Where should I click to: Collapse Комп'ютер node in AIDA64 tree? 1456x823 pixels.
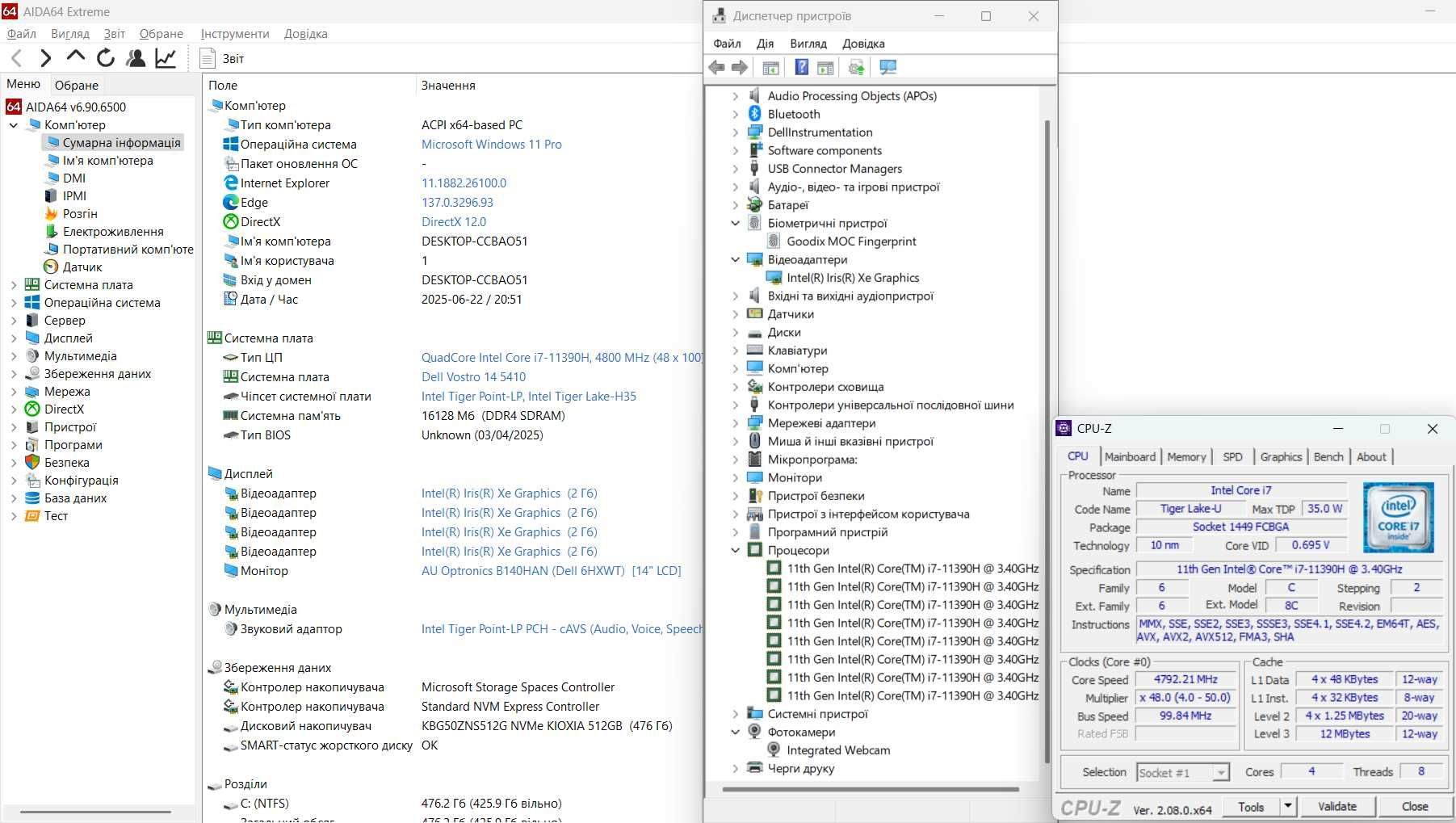coord(14,125)
